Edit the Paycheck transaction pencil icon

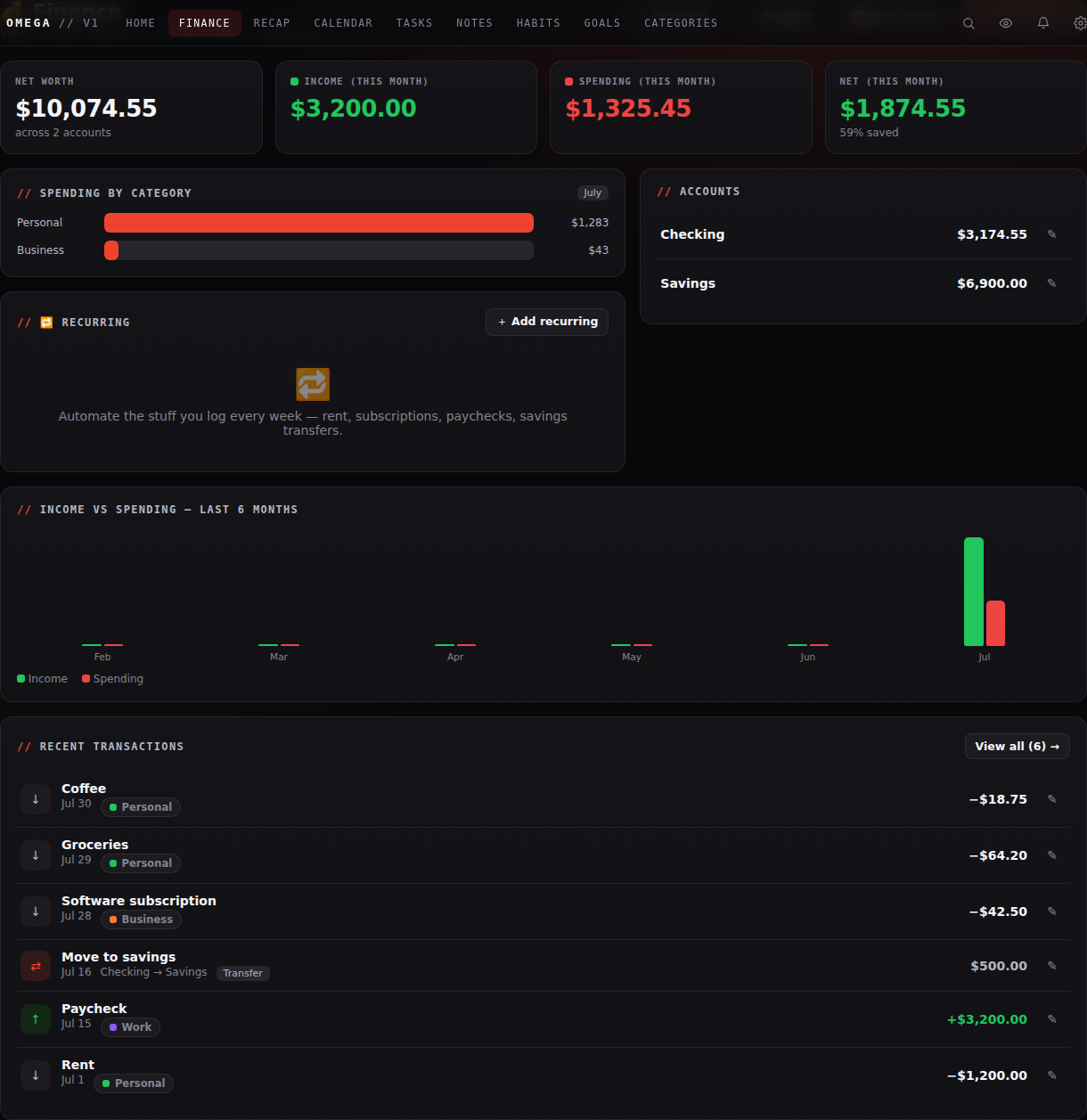tap(1052, 1019)
